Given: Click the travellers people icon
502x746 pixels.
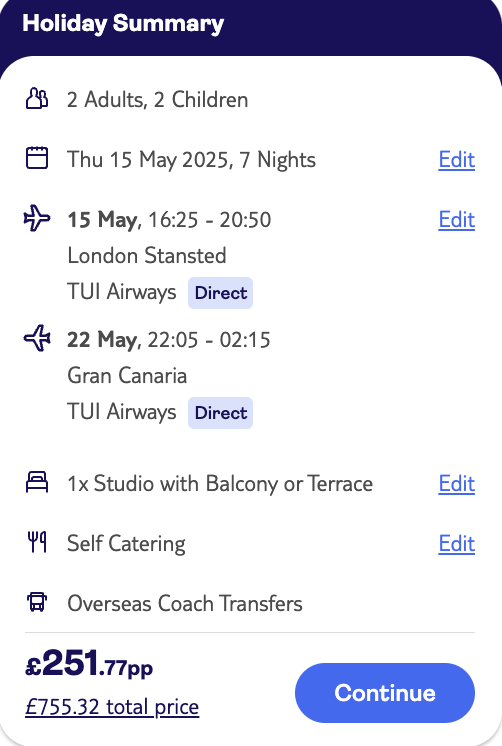Looking at the screenshot, I should tap(37, 99).
